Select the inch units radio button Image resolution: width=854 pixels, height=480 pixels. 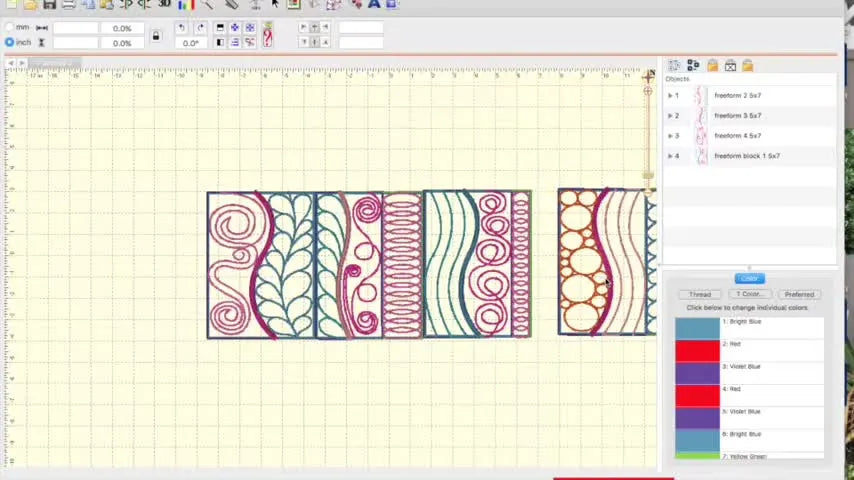coord(9,42)
